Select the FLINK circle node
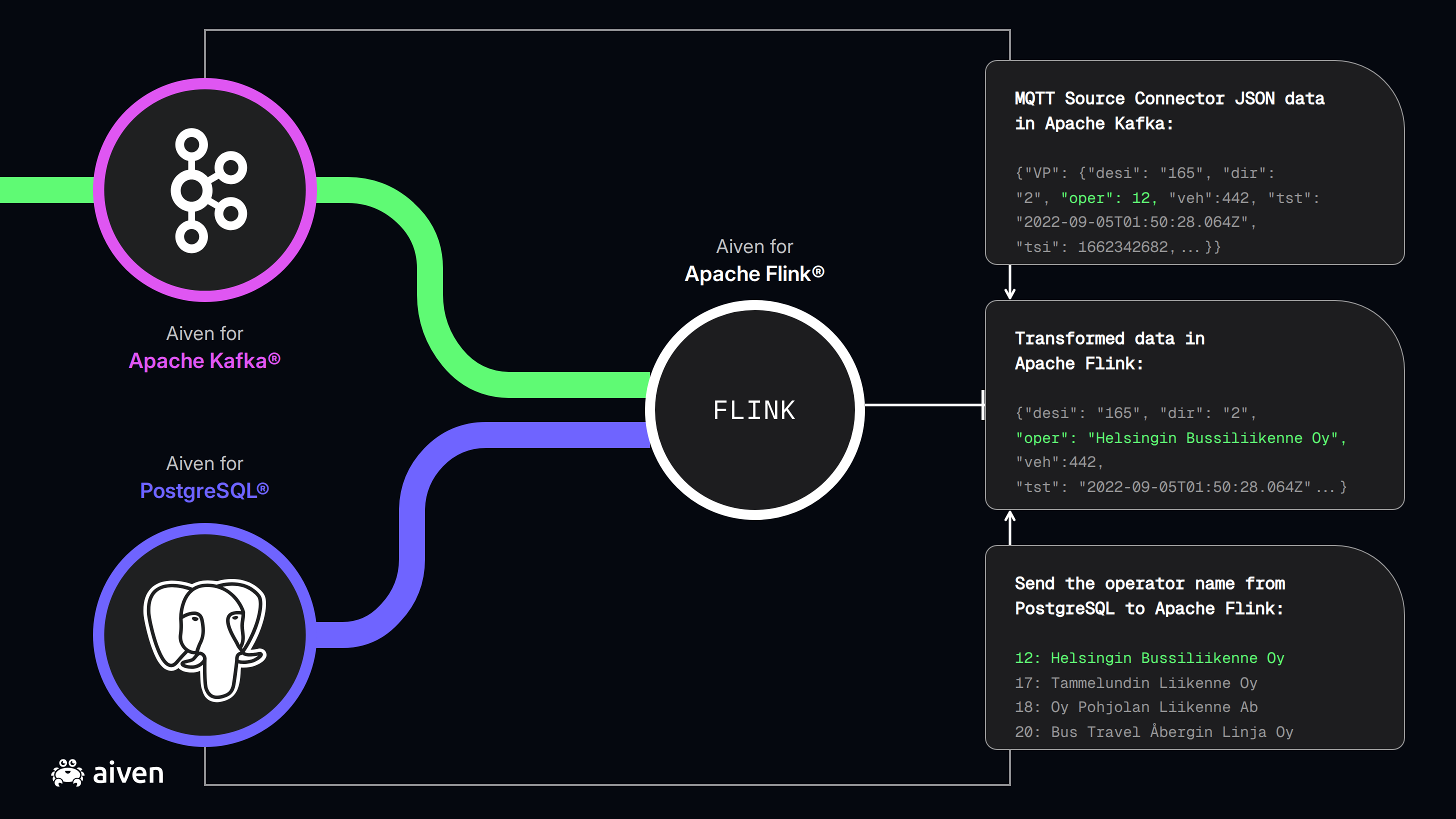The height and width of the screenshot is (819, 1456). coord(754,410)
